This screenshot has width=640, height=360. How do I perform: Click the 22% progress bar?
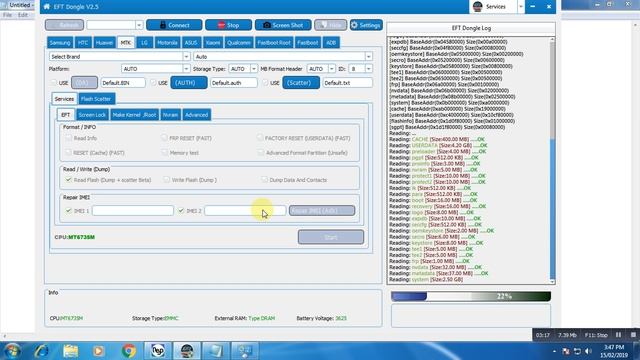point(471,296)
